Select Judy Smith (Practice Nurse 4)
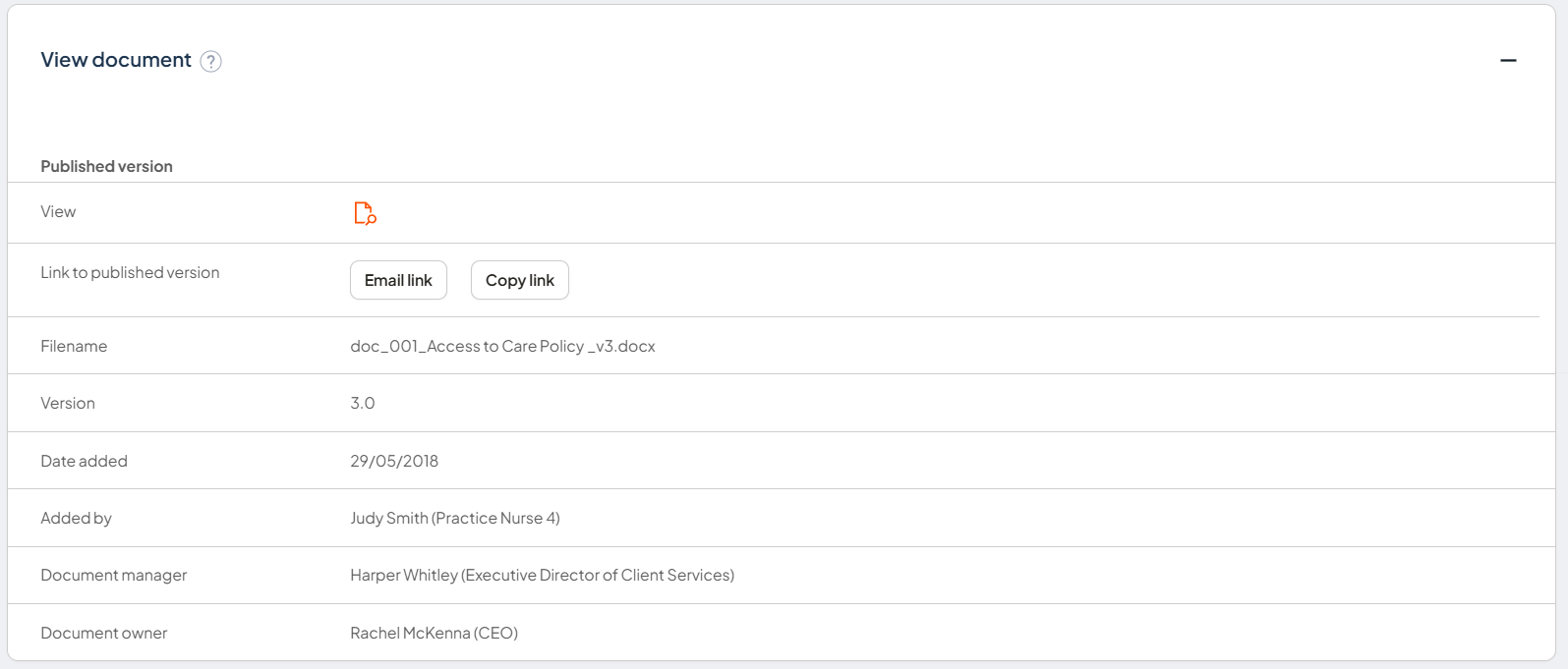 (x=455, y=518)
